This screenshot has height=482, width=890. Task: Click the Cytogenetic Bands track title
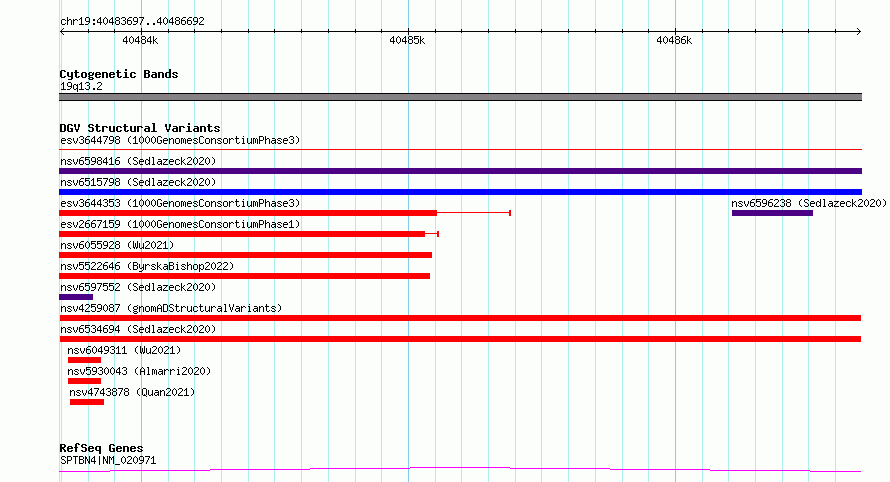[119, 74]
